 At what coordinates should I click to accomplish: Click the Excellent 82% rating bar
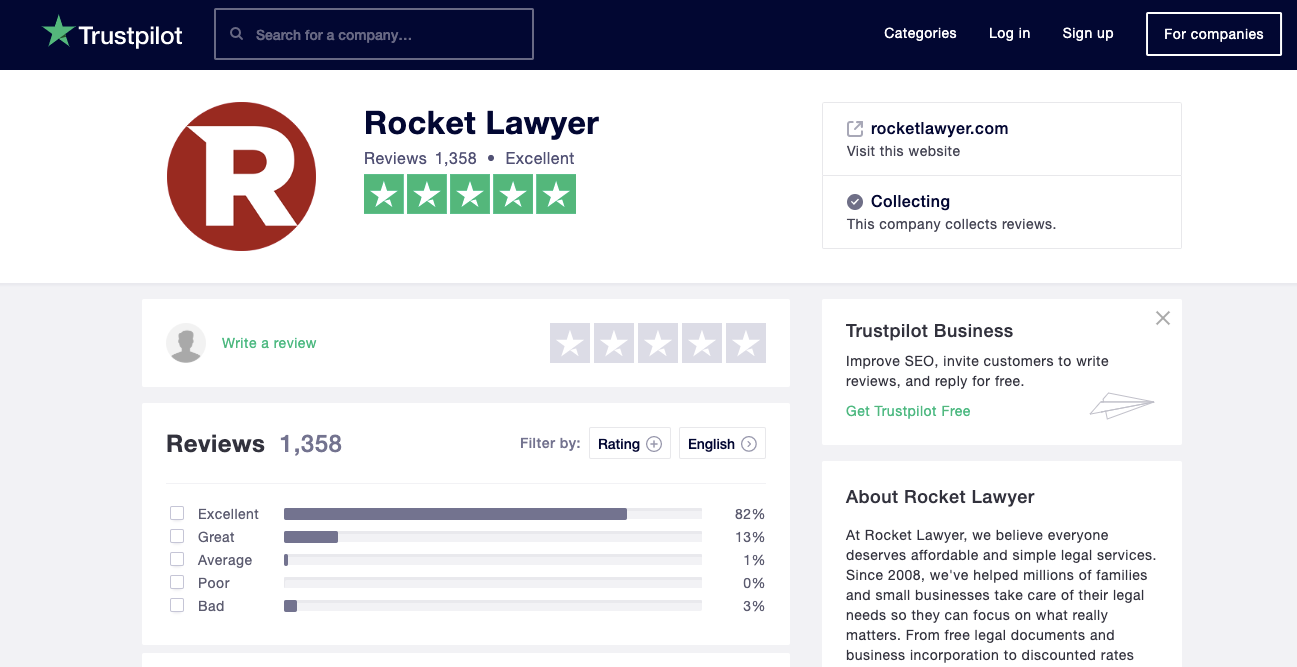[x=493, y=514]
